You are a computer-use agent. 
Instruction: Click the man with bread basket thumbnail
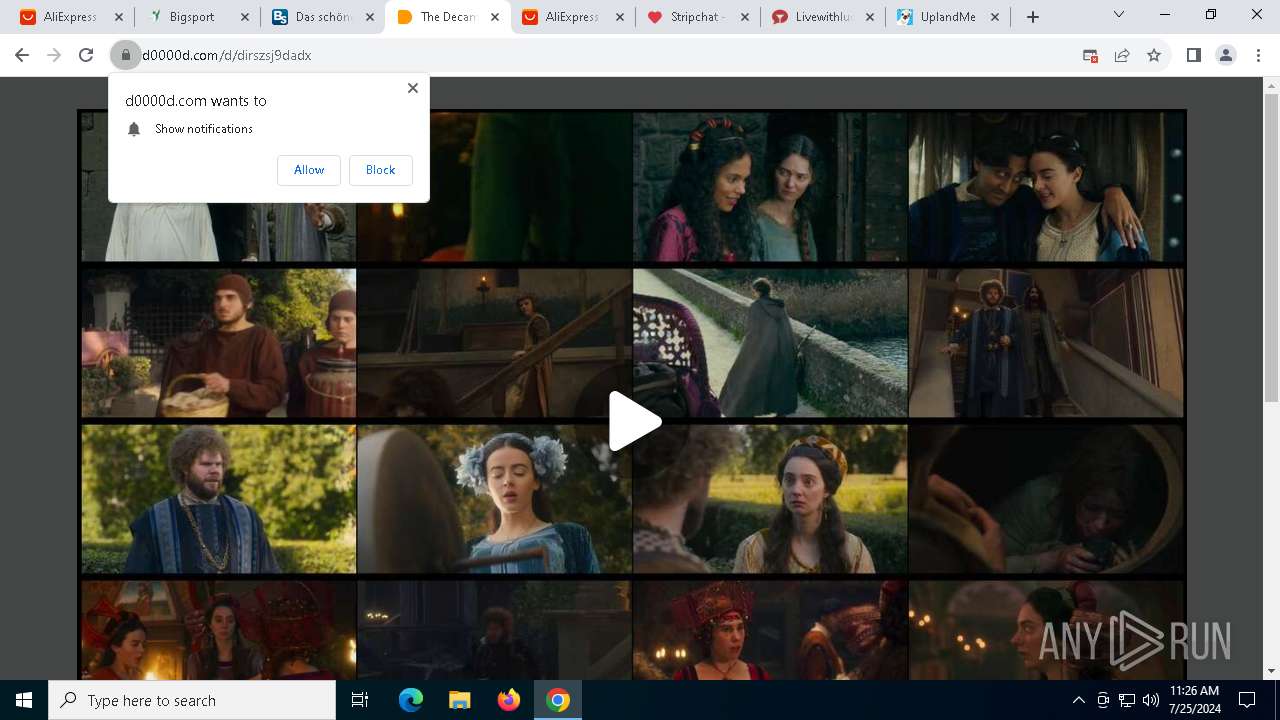point(218,342)
